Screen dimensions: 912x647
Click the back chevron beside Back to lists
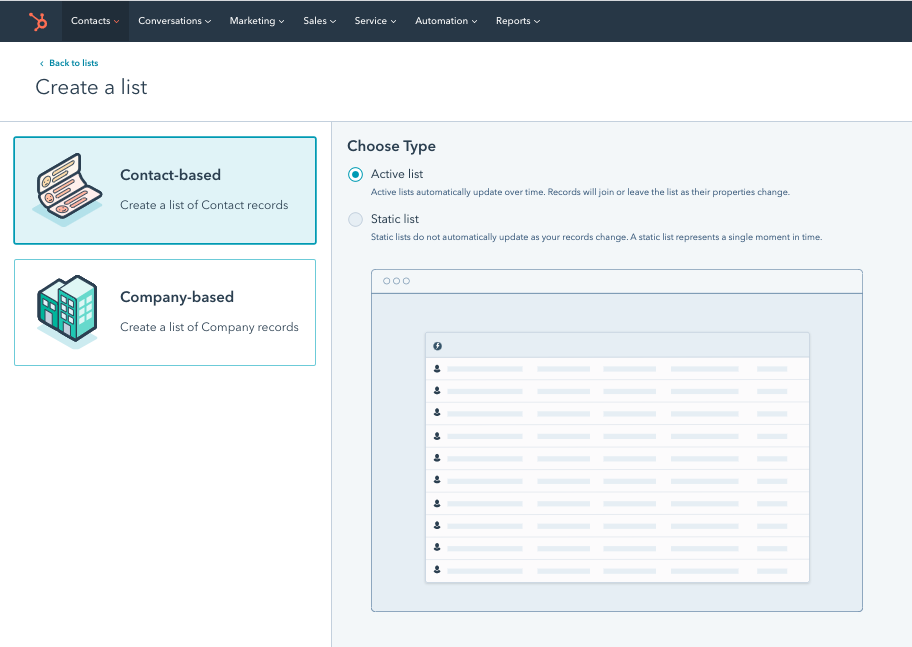point(40,62)
